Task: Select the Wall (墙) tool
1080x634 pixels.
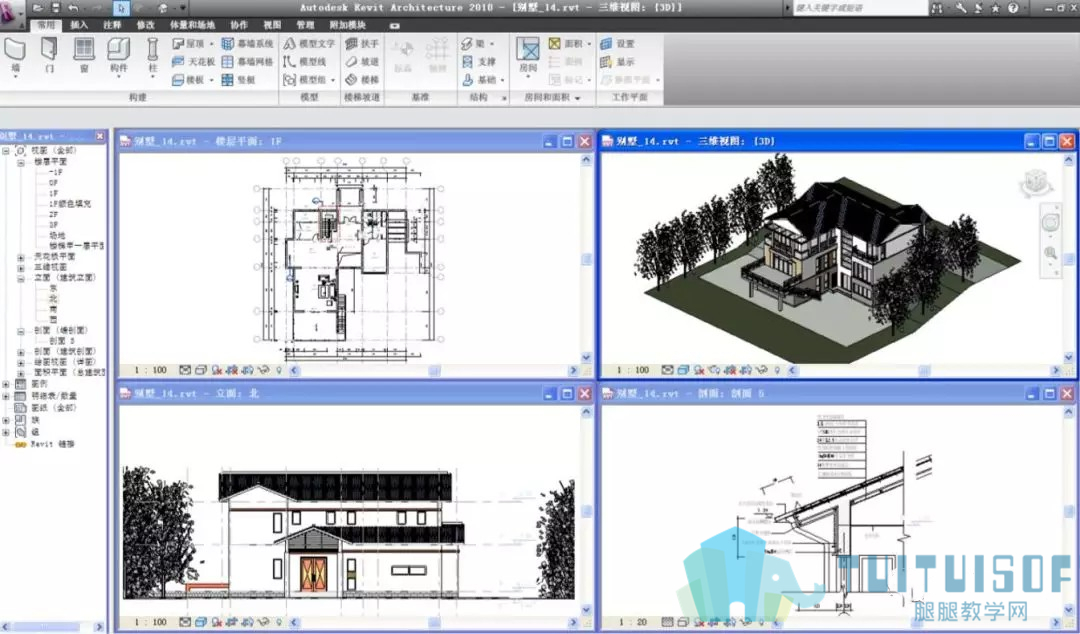Action: pyautogui.click(x=15, y=55)
